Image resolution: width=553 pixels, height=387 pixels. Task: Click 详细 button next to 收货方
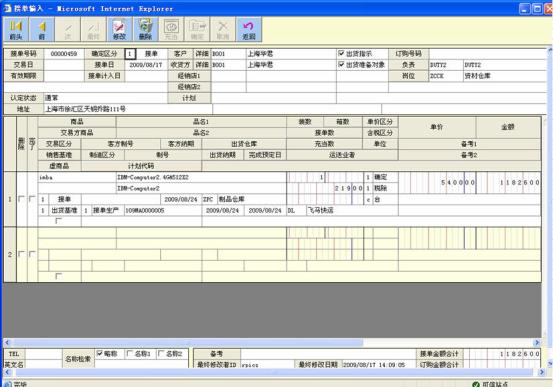(x=202, y=65)
